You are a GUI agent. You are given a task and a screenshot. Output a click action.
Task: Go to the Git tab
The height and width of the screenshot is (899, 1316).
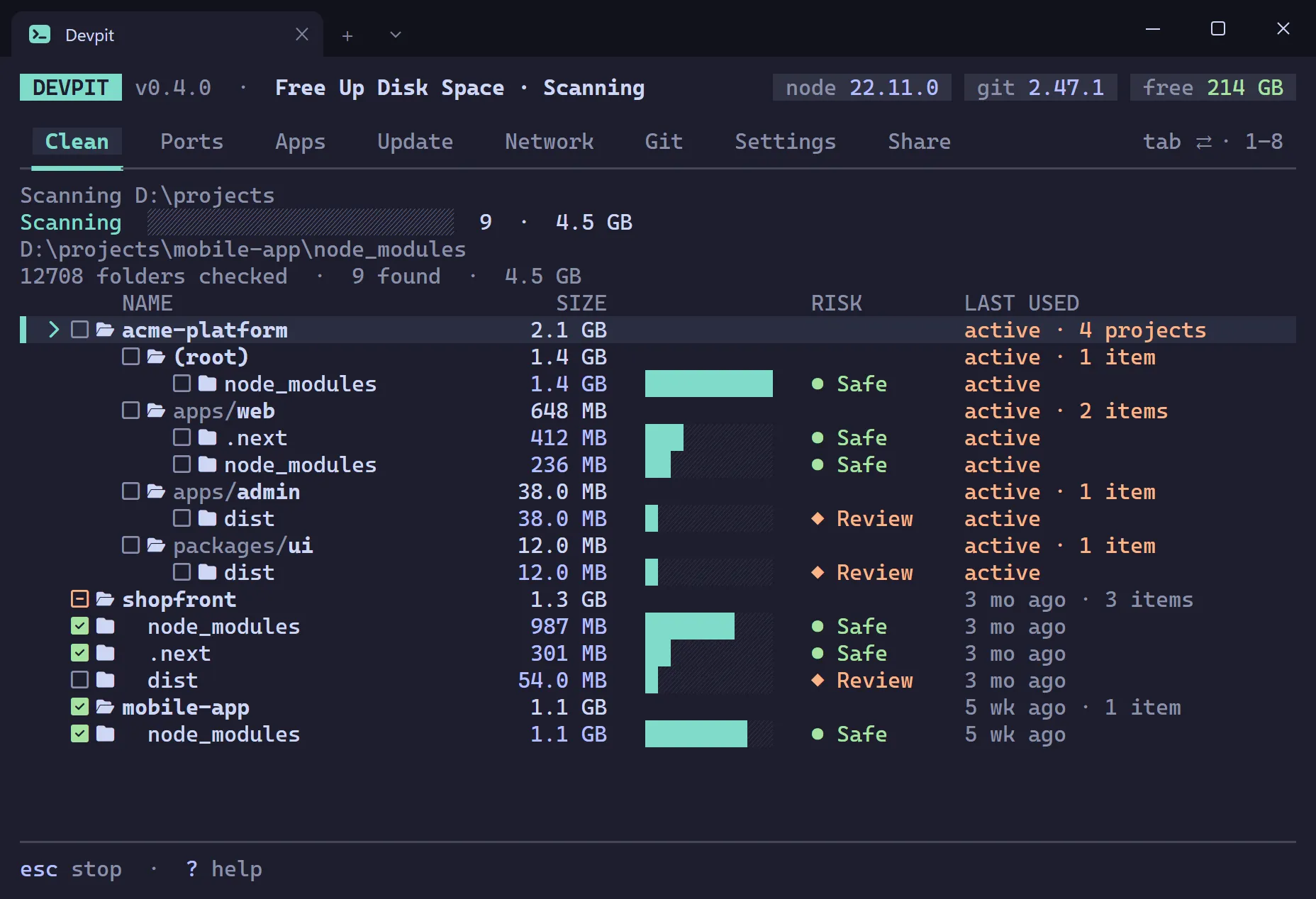click(664, 141)
